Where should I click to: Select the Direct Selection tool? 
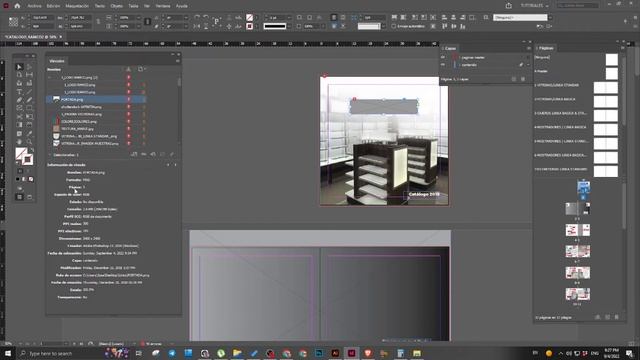pyautogui.click(x=29, y=67)
